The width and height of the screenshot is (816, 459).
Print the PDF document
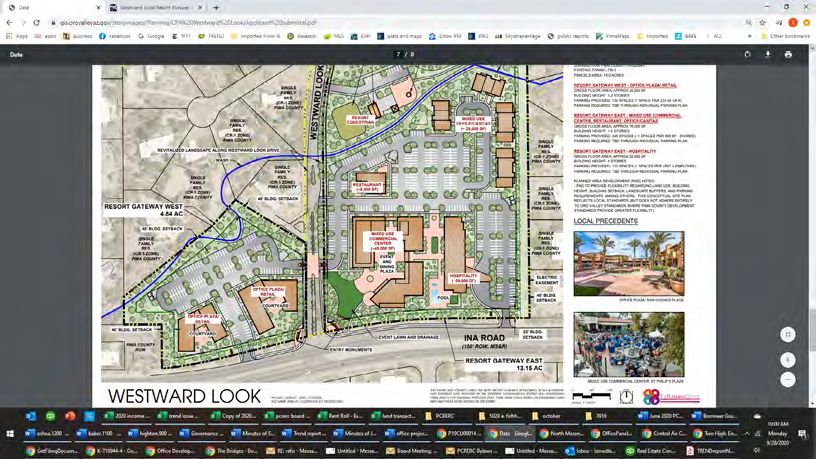pos(788,54)
